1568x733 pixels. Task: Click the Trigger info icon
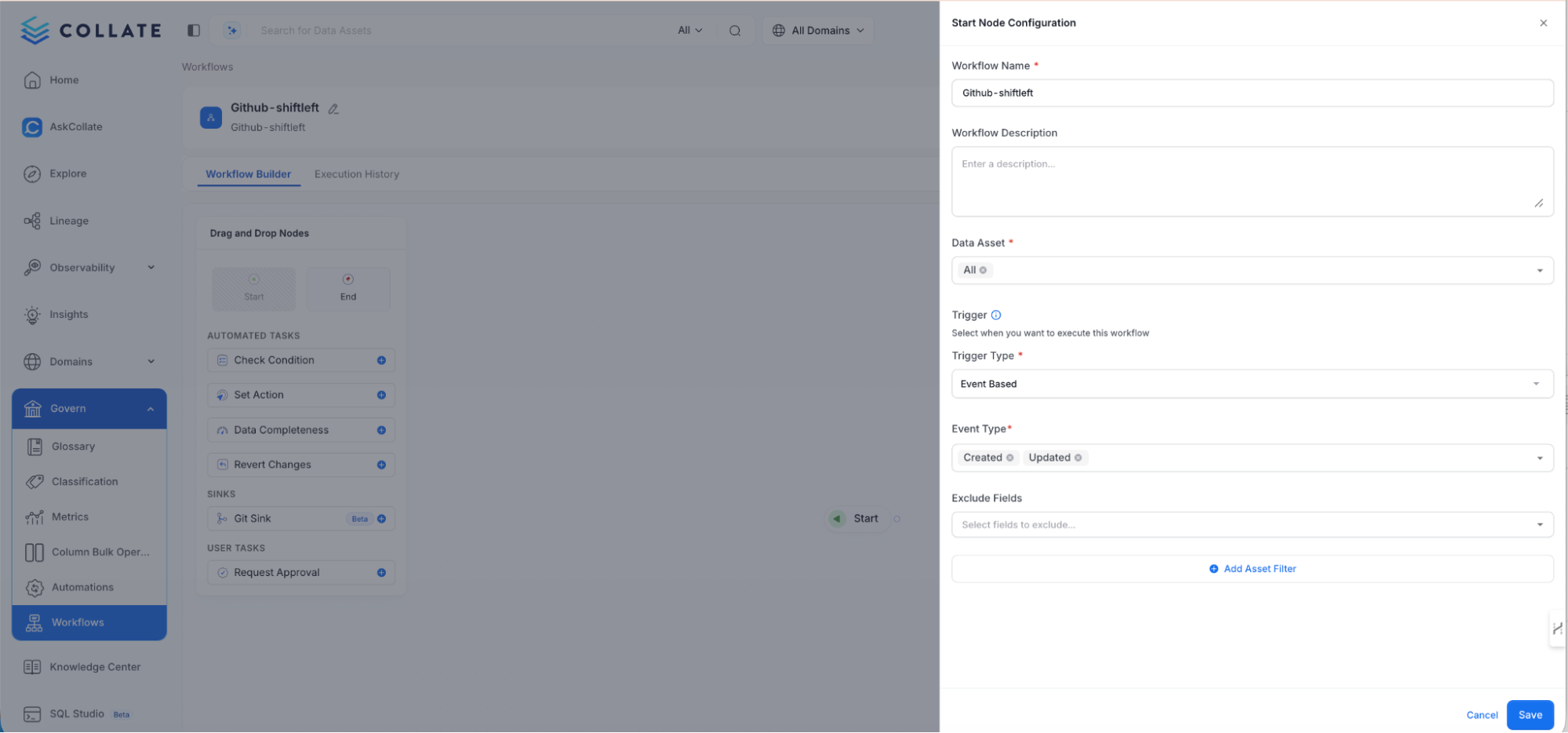point(996,314)
